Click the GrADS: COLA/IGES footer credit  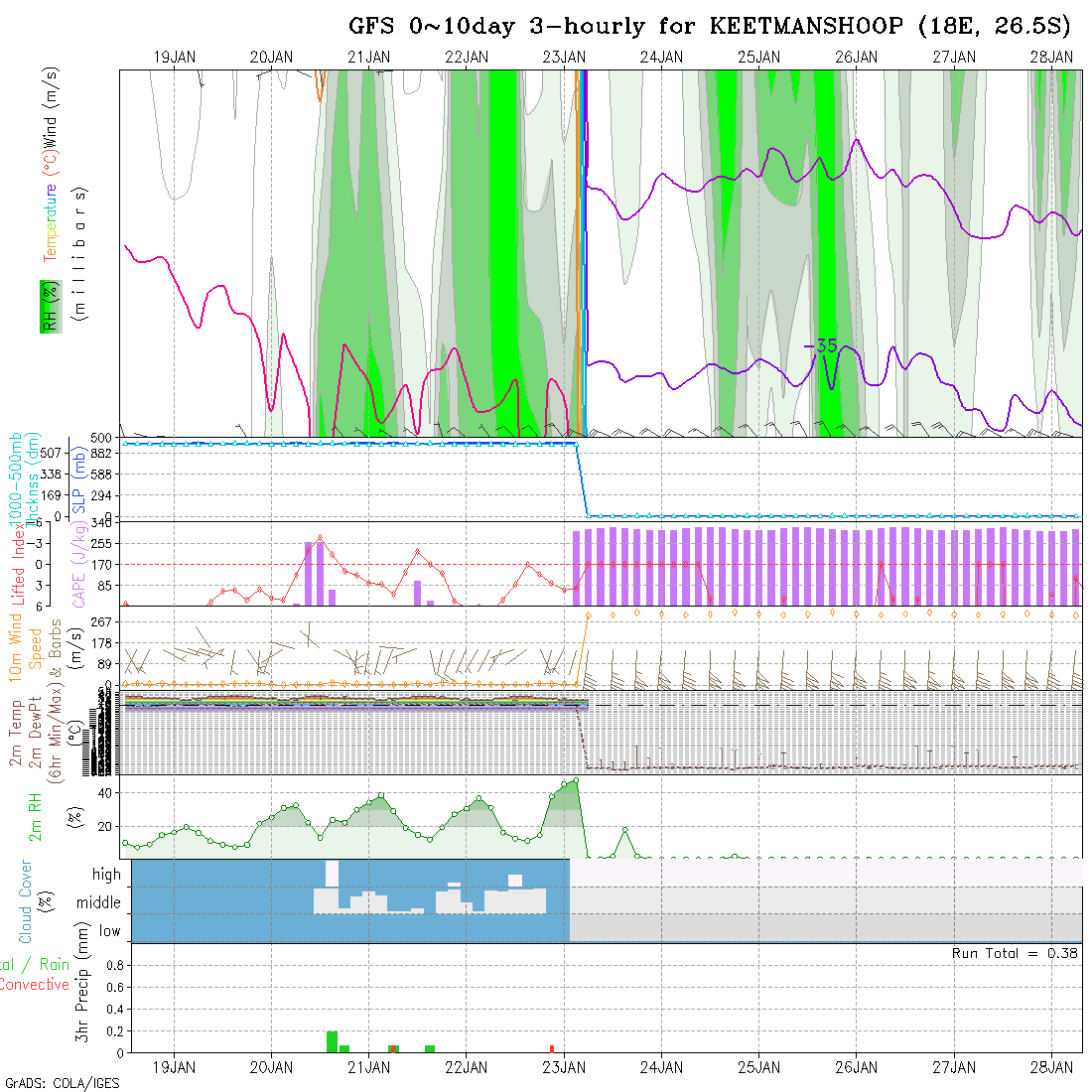pos(62,1083)
